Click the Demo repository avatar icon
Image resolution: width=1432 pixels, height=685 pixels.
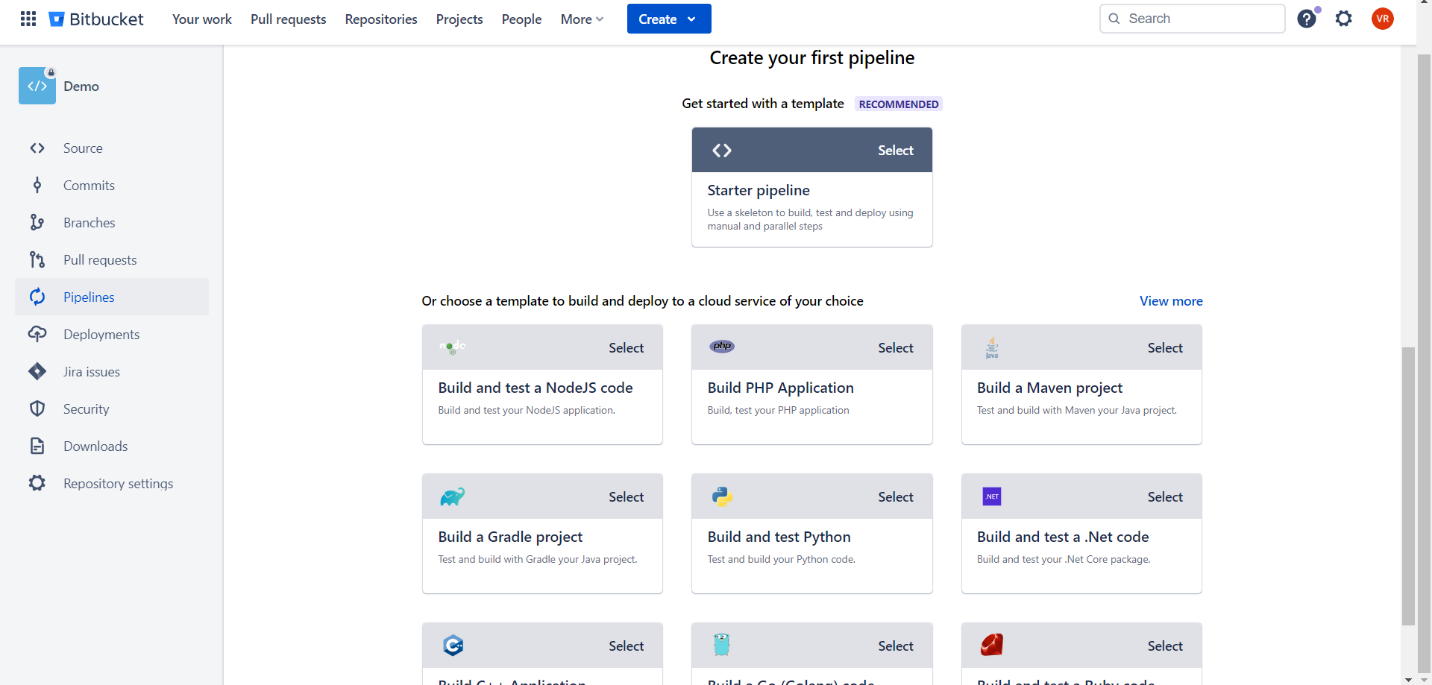37,86
